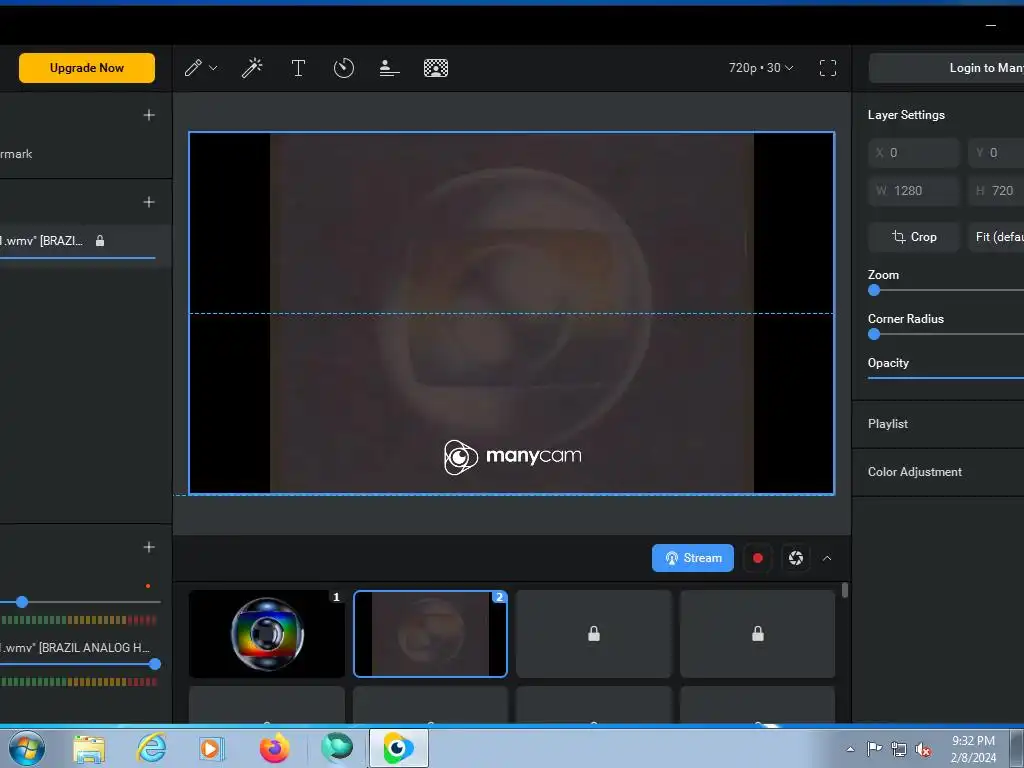This screenshot has height=768, width=1024.
Task: Toggle fullscreen preview mode
Action: click(x=827, y=68)
